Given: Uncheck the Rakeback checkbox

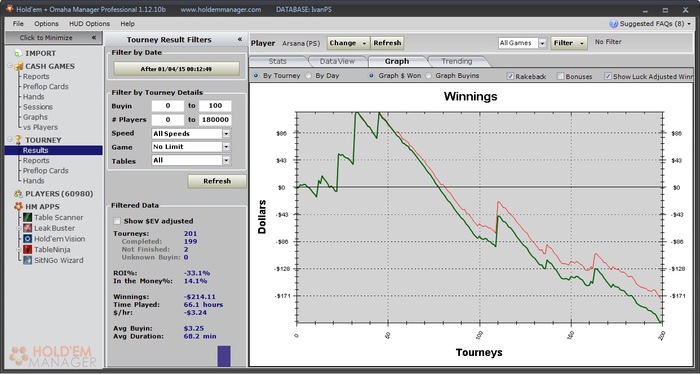Looking at the screenshot, I should click(x=510, y=76).
